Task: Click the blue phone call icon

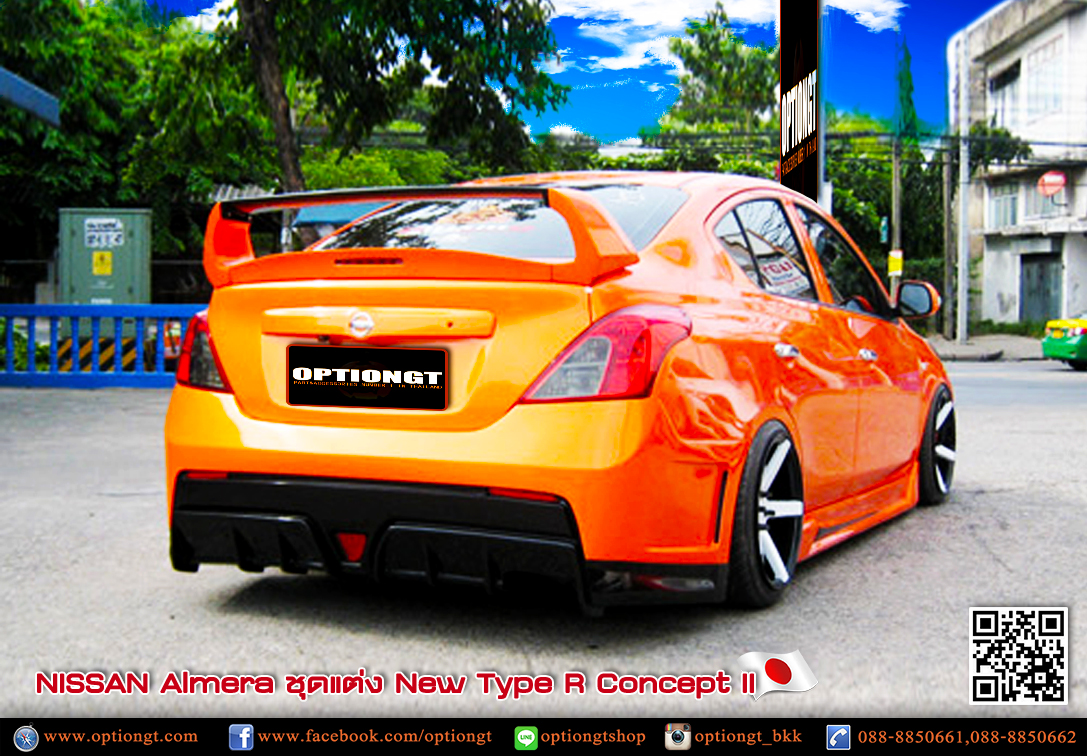Action: coord(838,738)
